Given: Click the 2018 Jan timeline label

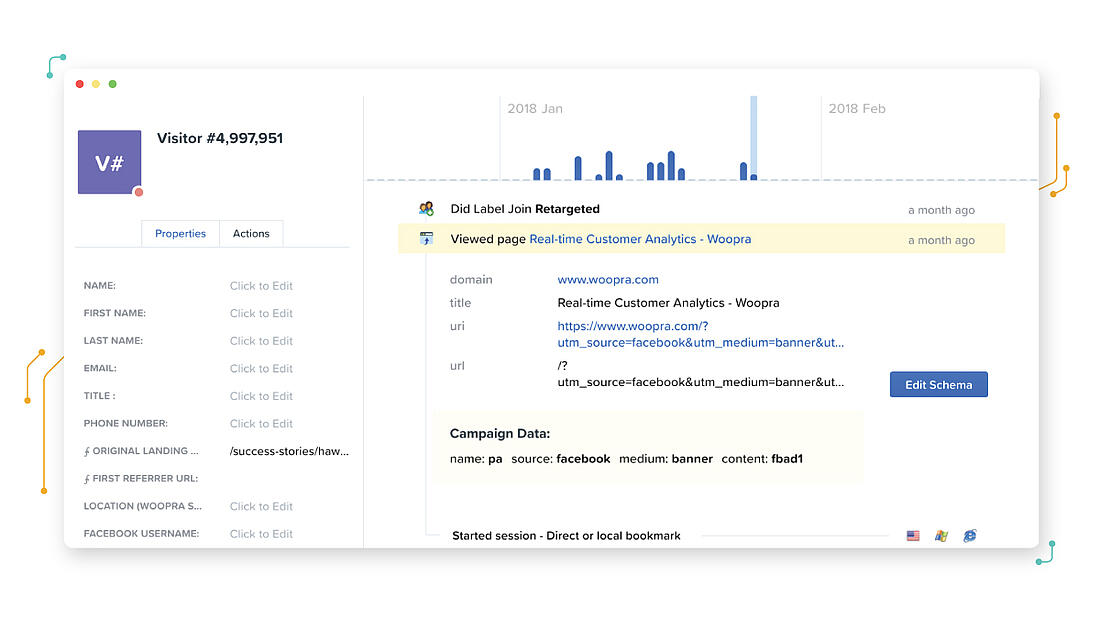Looking at the screenshot, I should click(535, 109).
